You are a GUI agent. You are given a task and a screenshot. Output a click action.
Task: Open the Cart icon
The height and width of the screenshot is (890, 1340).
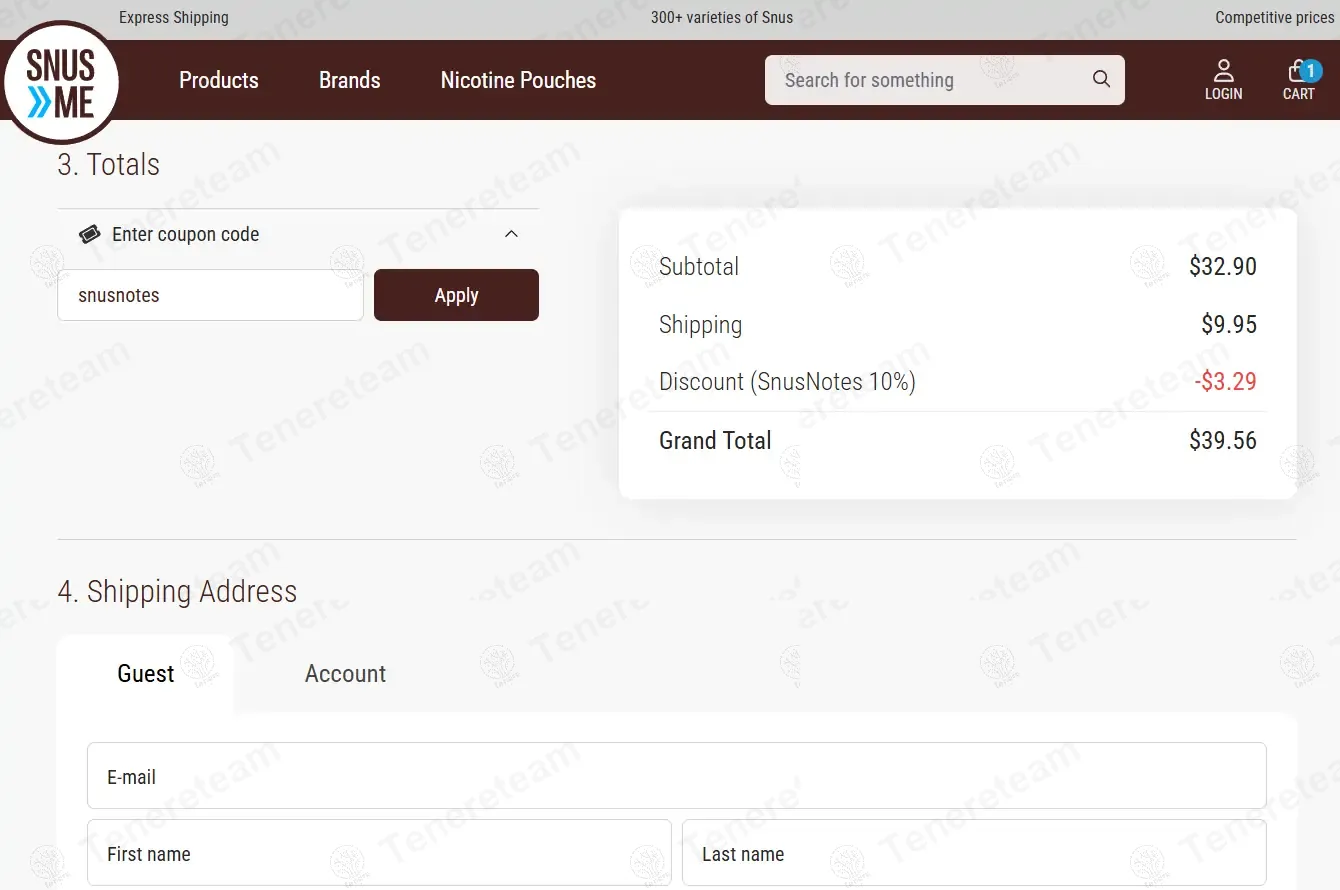[1299, 80]
